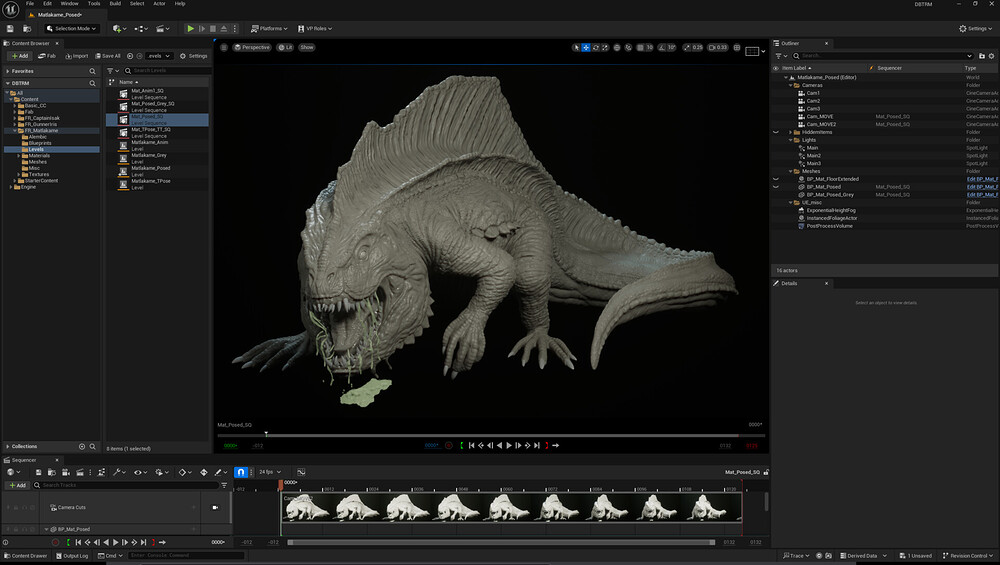
Task: Select the translate (move) gizmo tool in the viewport
Action: click(587, 47)
